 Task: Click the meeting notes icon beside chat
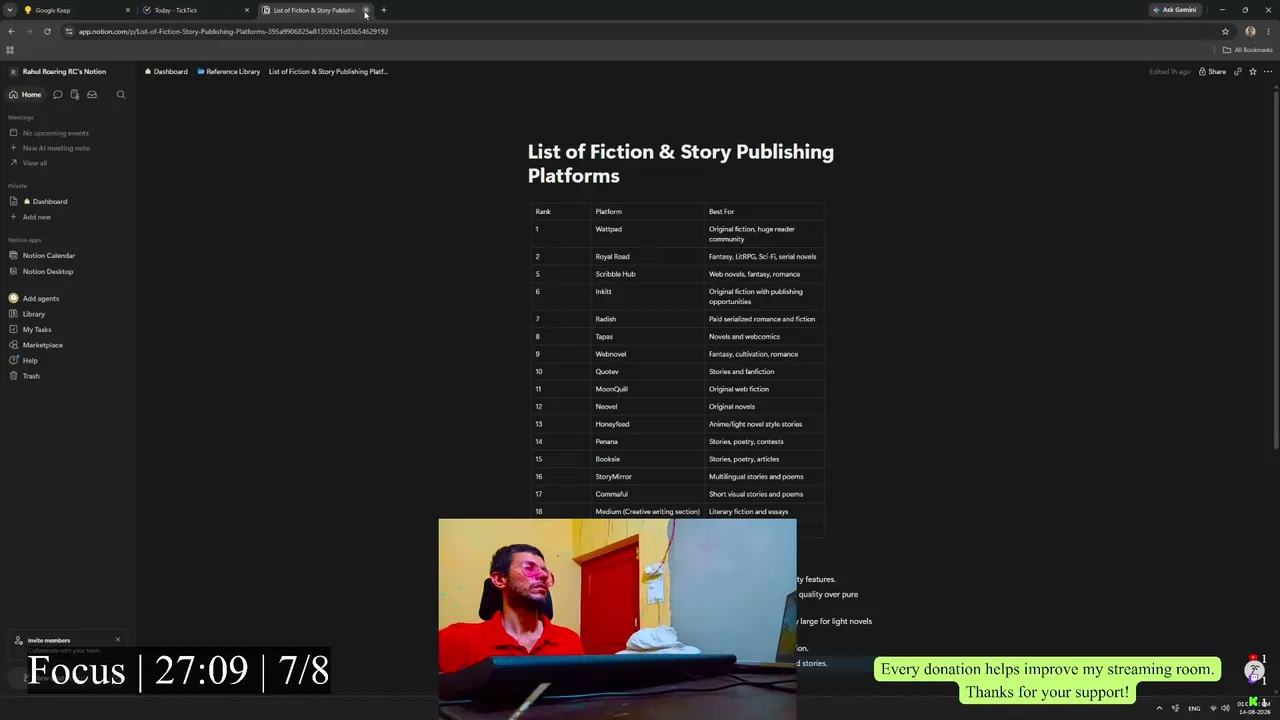[75, 95]
